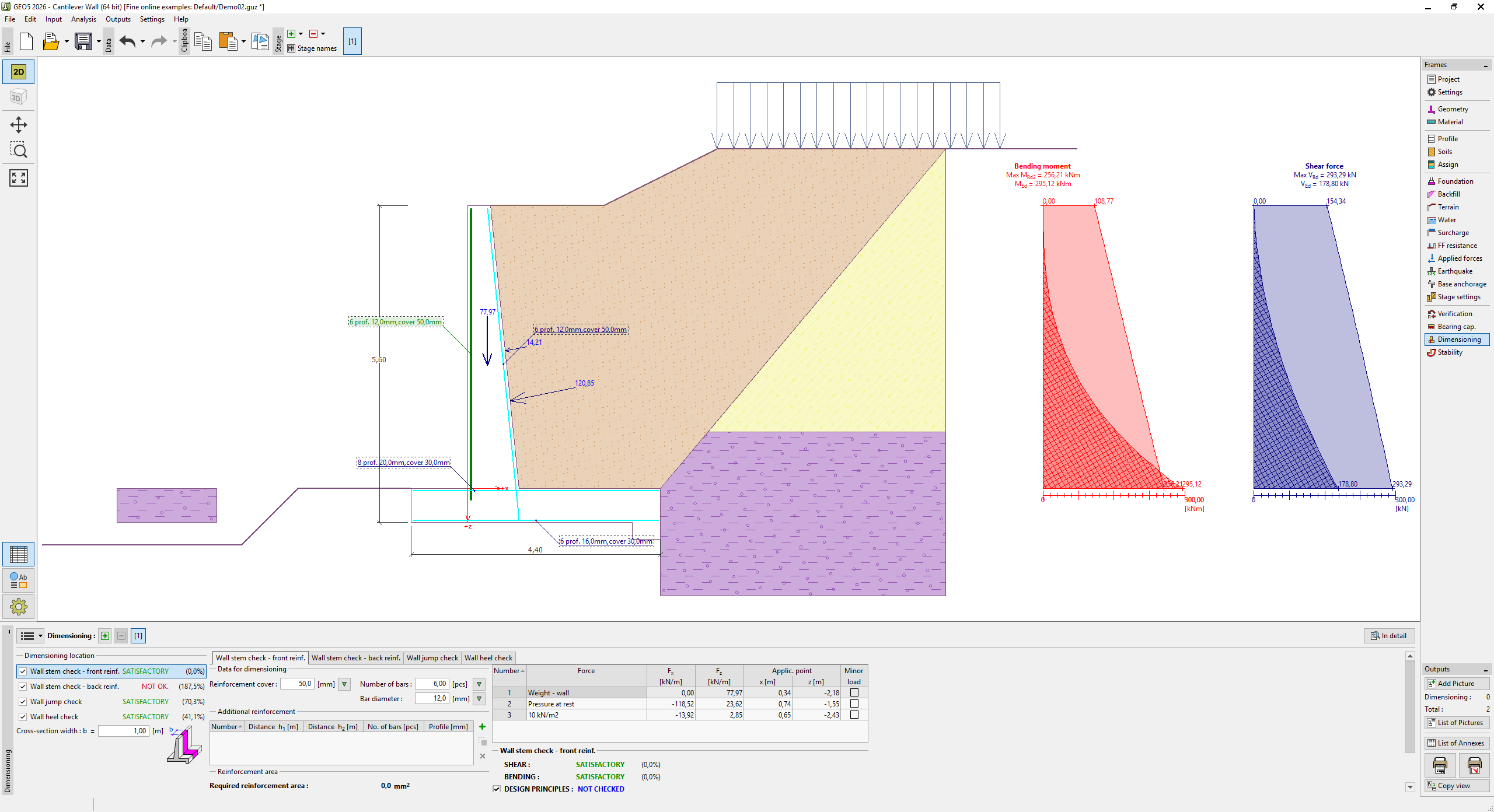The height and width of the screenshot is (812, 1494).
Task: Open the Analysis menu
Action: pyautogui.click(x=83, y=19)
